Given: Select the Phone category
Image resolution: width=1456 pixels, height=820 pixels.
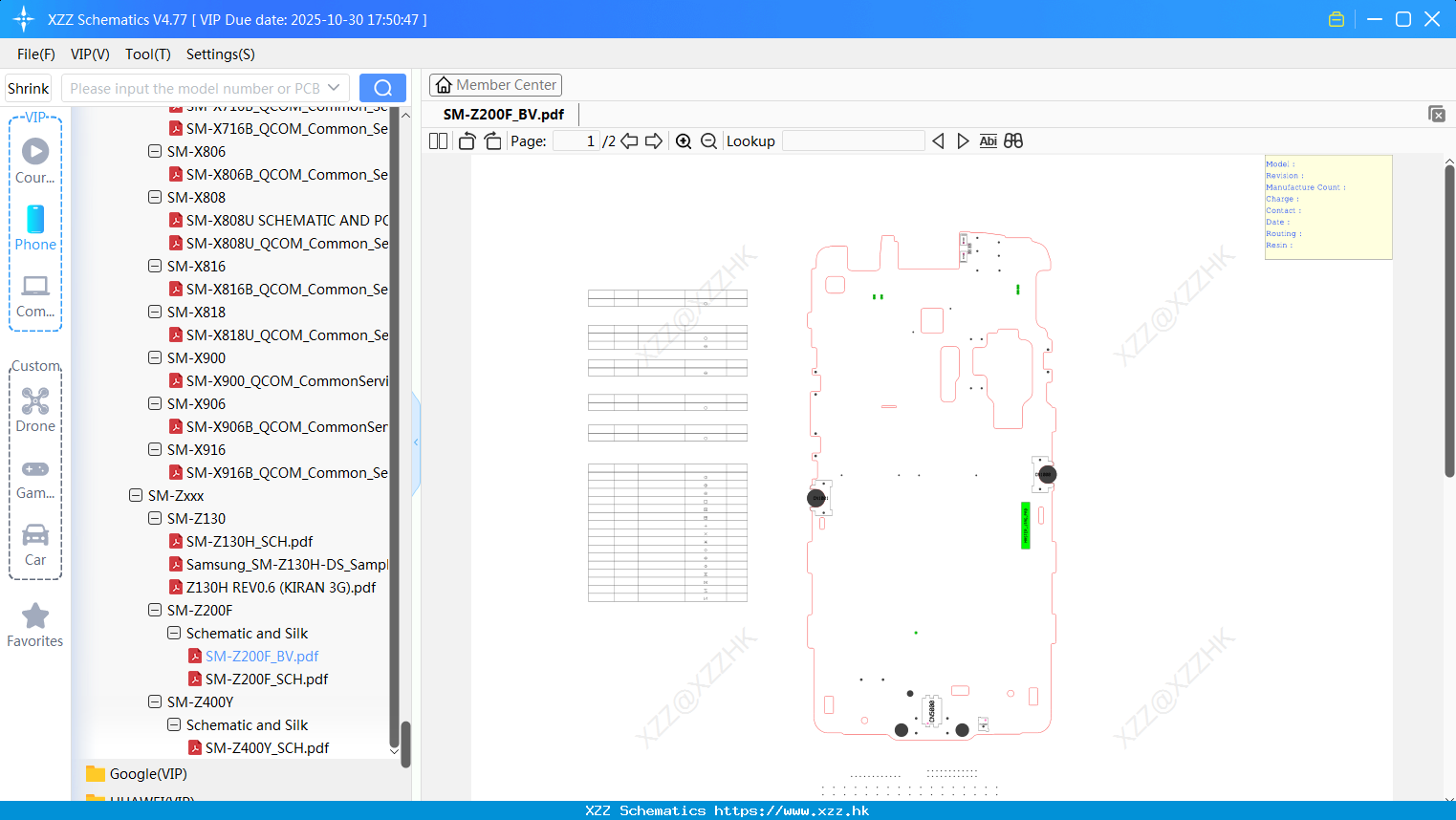Looking at the screenshot, I should [35, 227].
